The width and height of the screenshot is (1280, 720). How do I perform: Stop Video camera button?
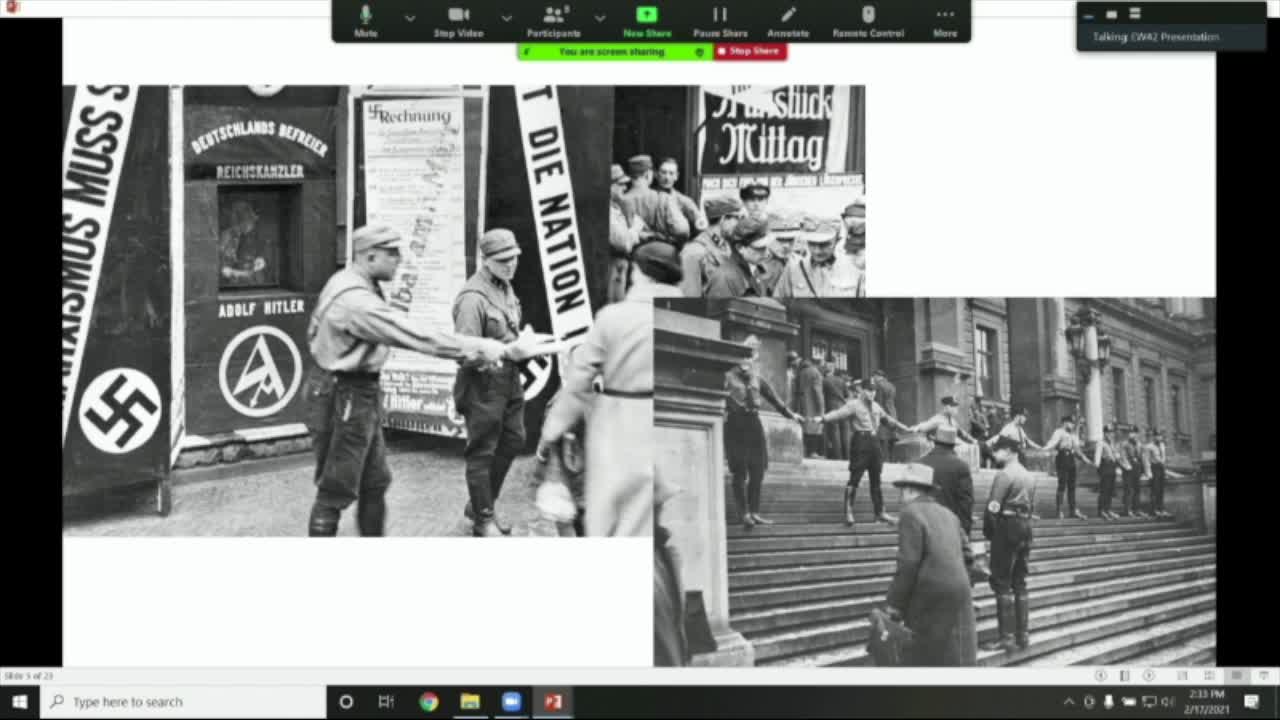point(458,21)
